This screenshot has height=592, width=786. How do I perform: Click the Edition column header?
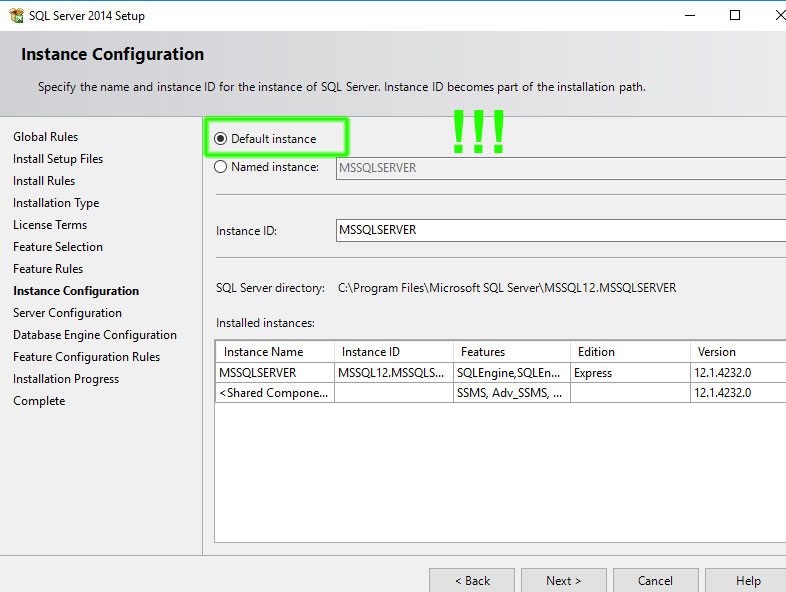pos(630,352)
